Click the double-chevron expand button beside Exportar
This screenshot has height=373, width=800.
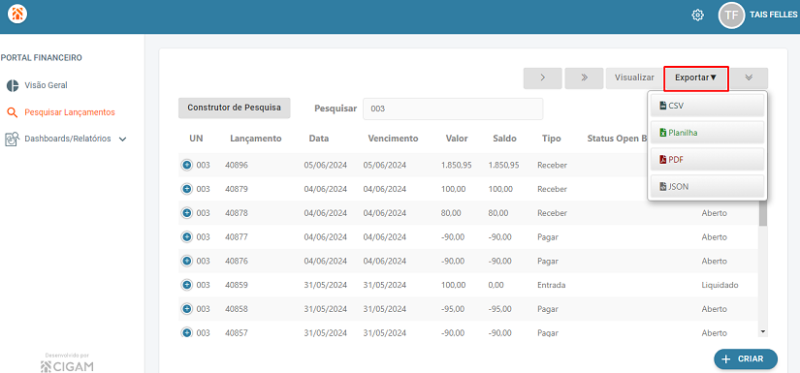(749, 78)
